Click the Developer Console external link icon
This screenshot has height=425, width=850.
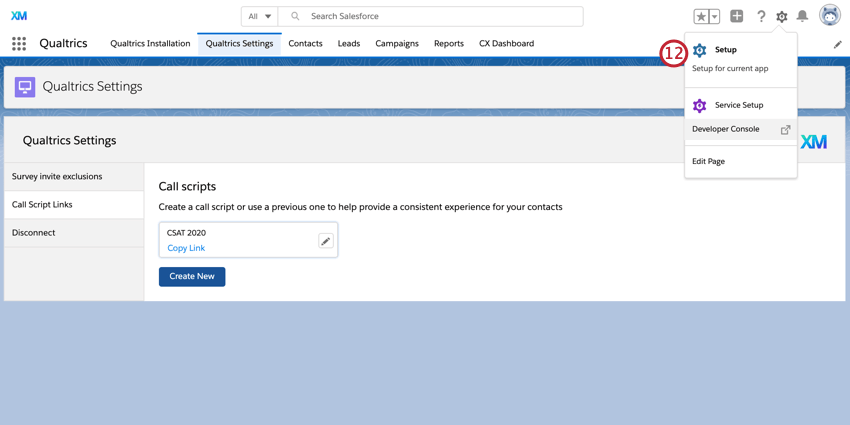(785, 130)
